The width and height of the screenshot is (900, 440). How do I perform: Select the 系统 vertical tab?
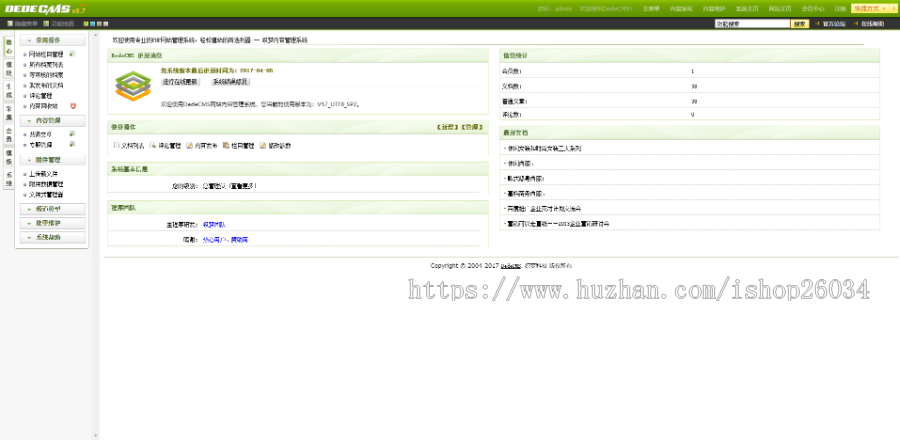[x=9, y=179]
